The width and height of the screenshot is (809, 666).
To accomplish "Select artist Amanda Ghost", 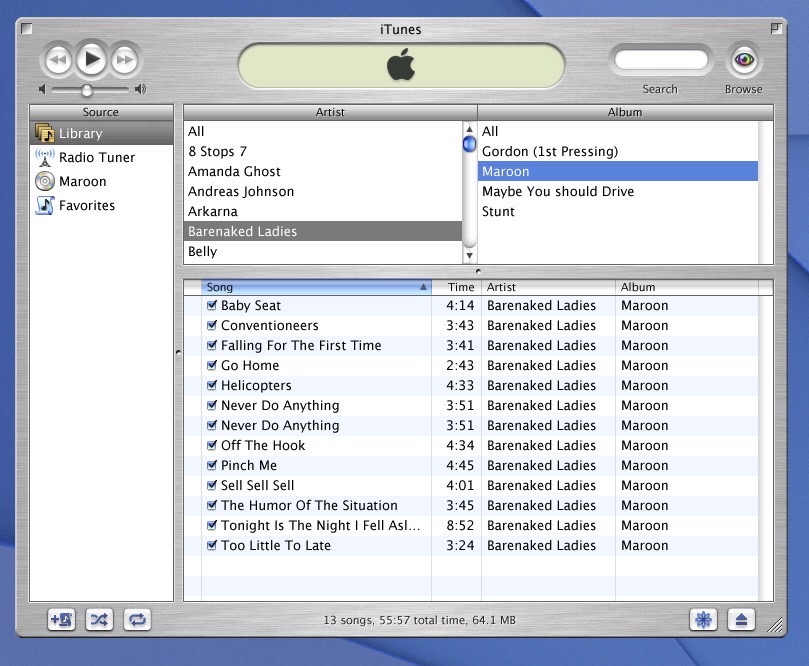I will click(322, 171).
